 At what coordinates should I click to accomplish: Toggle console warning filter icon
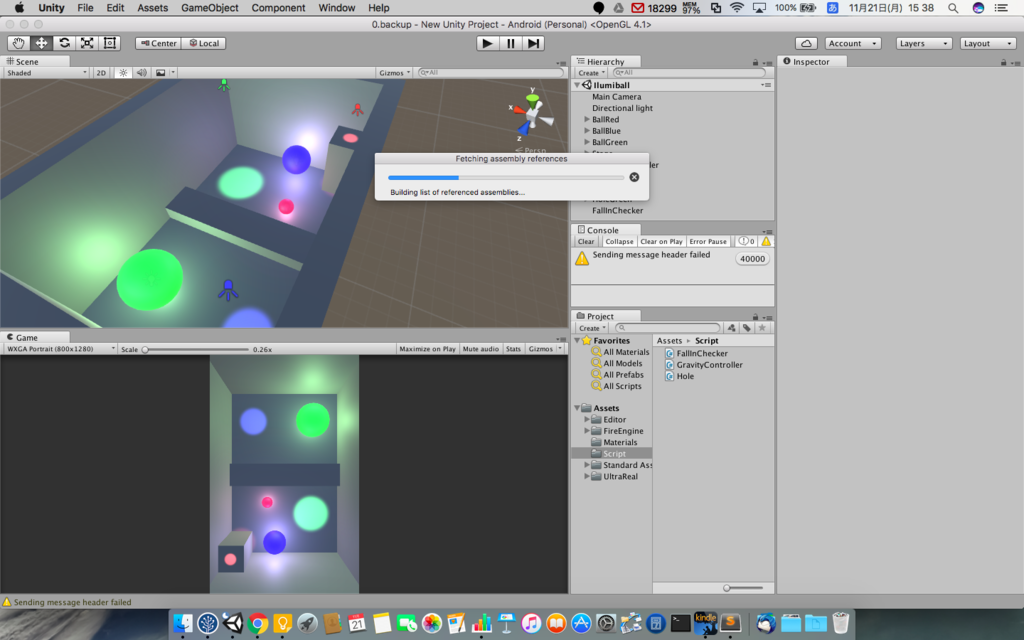[766, 241]
